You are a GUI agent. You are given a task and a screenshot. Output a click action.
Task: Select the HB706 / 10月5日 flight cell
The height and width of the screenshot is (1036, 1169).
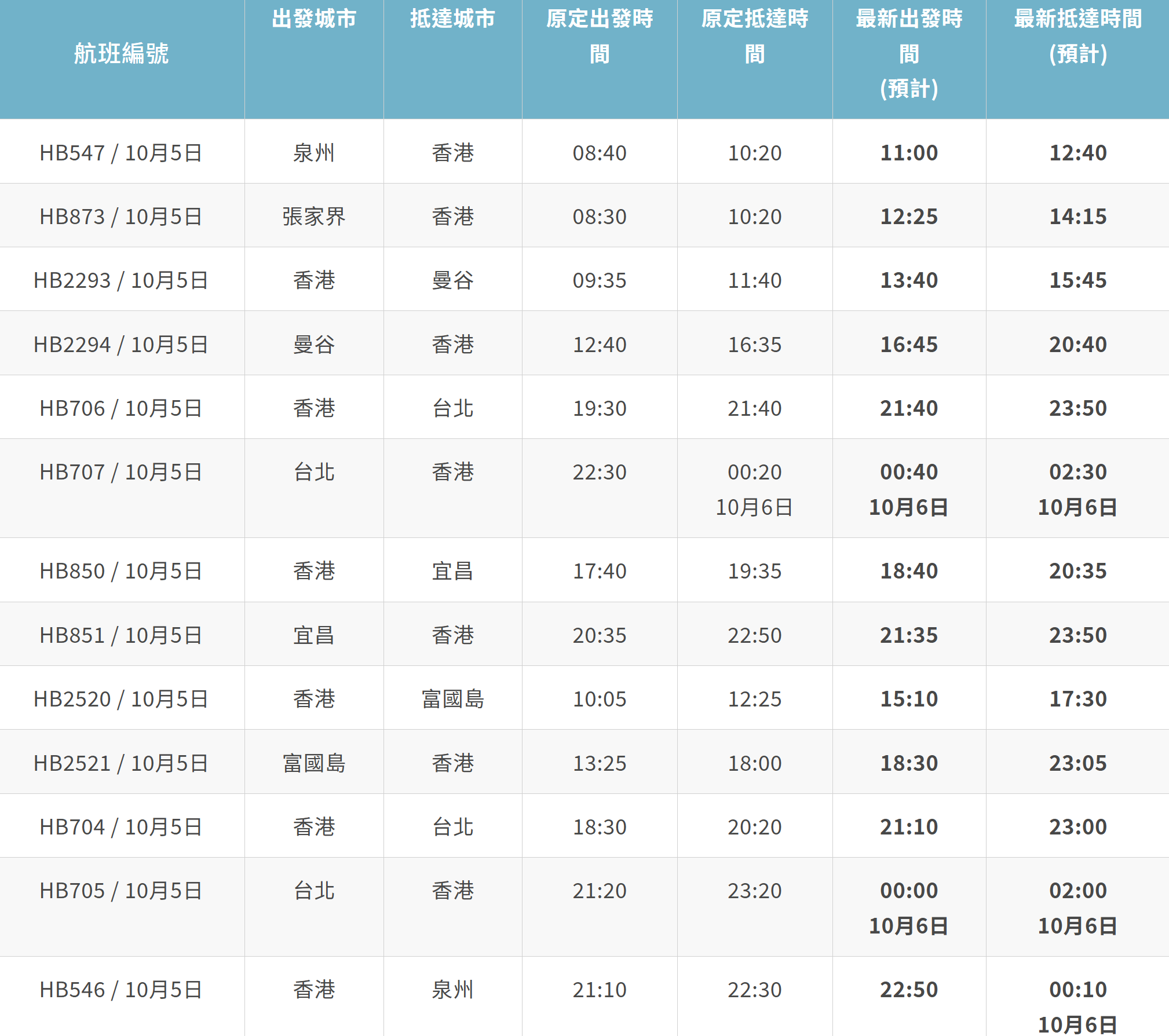(x=121, y=408)
